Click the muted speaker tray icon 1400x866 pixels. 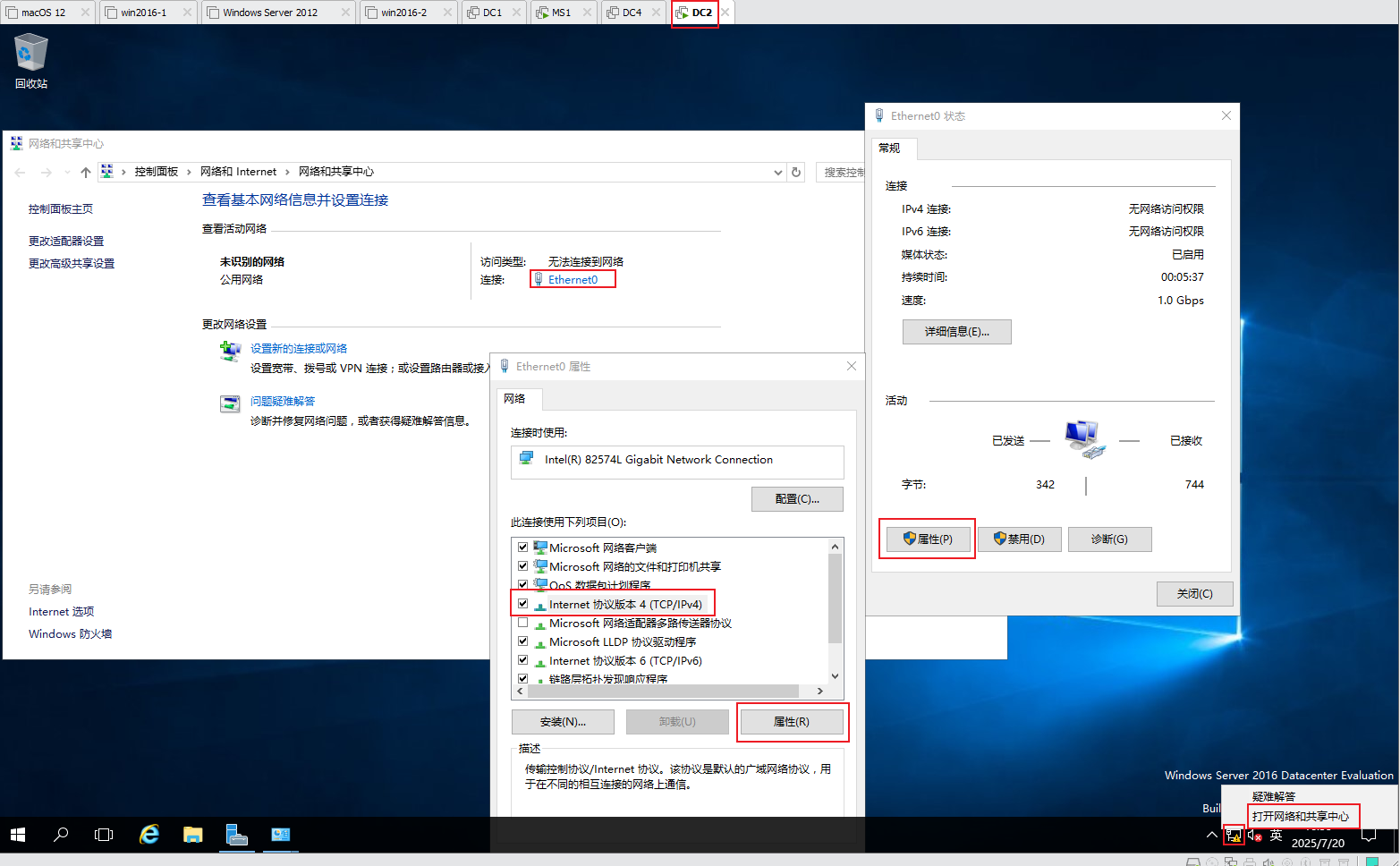pyautogui.click(x=1255, y=836)
